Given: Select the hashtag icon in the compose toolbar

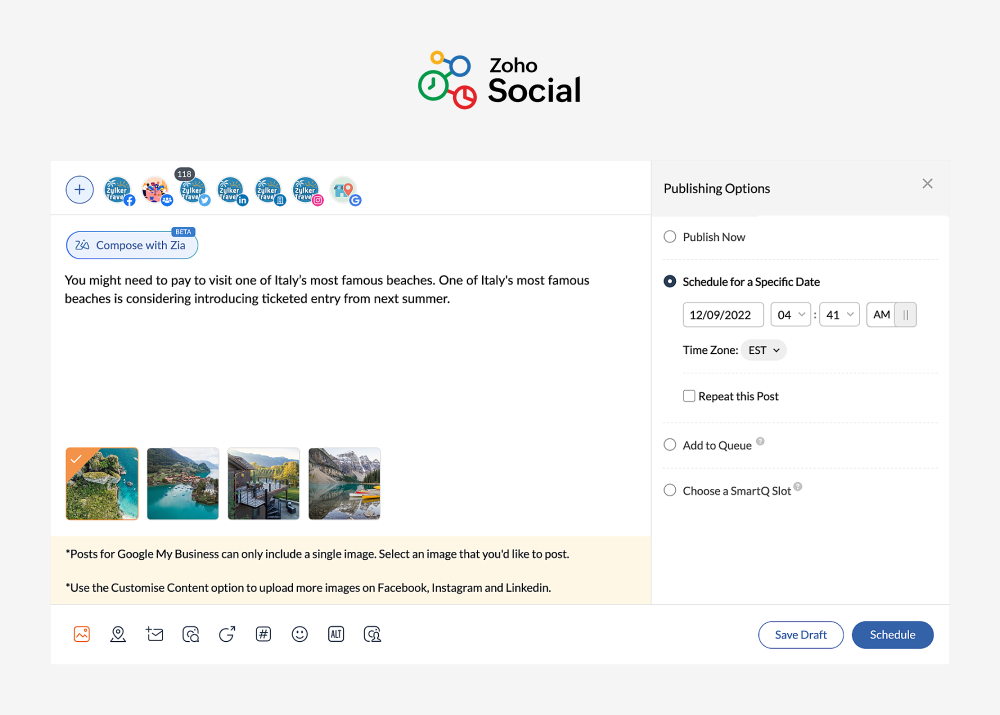Looking at the screenshot, I should (x=263, y=634).
